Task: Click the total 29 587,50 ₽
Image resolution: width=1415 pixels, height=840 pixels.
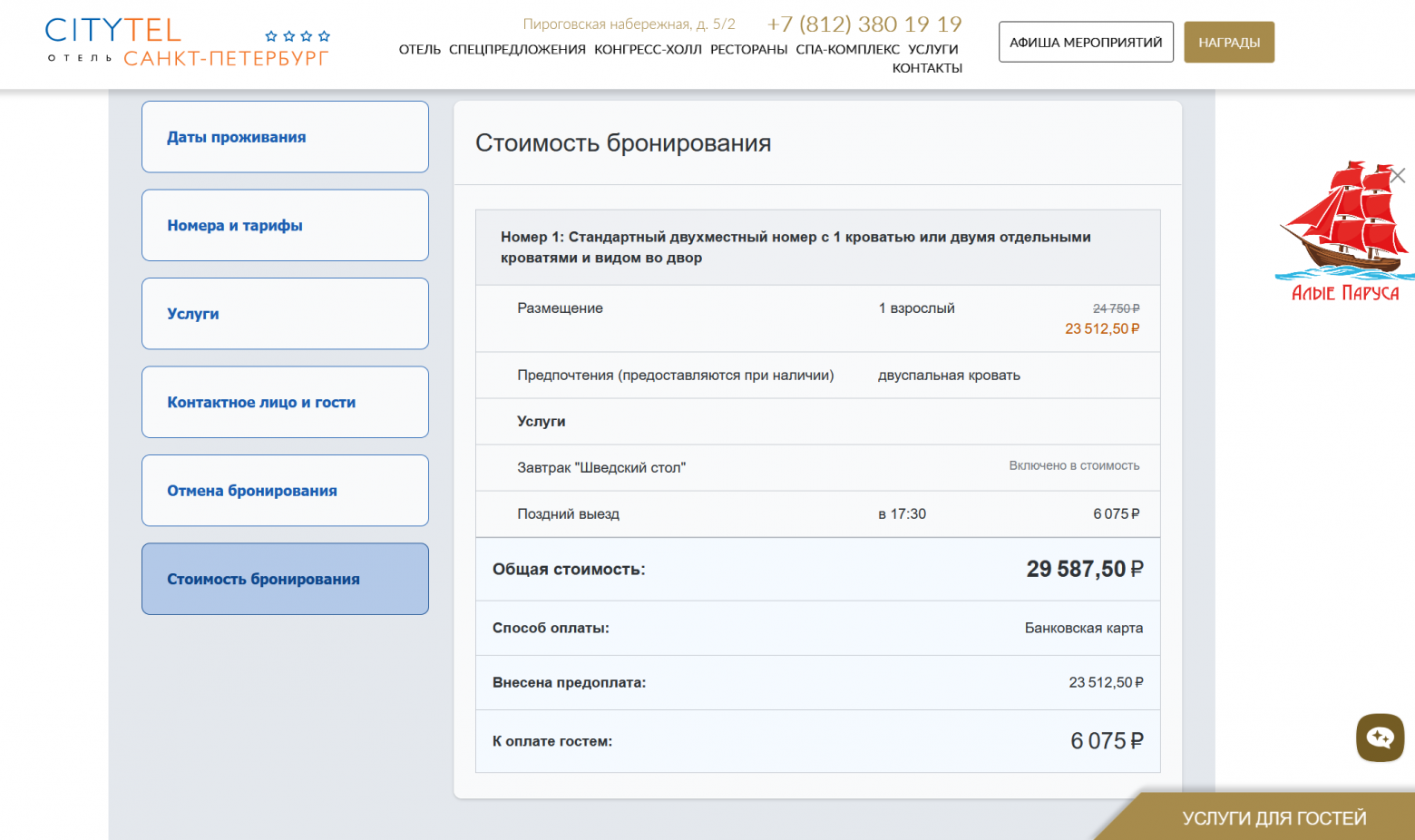Action: click(x=1085, y=569)
